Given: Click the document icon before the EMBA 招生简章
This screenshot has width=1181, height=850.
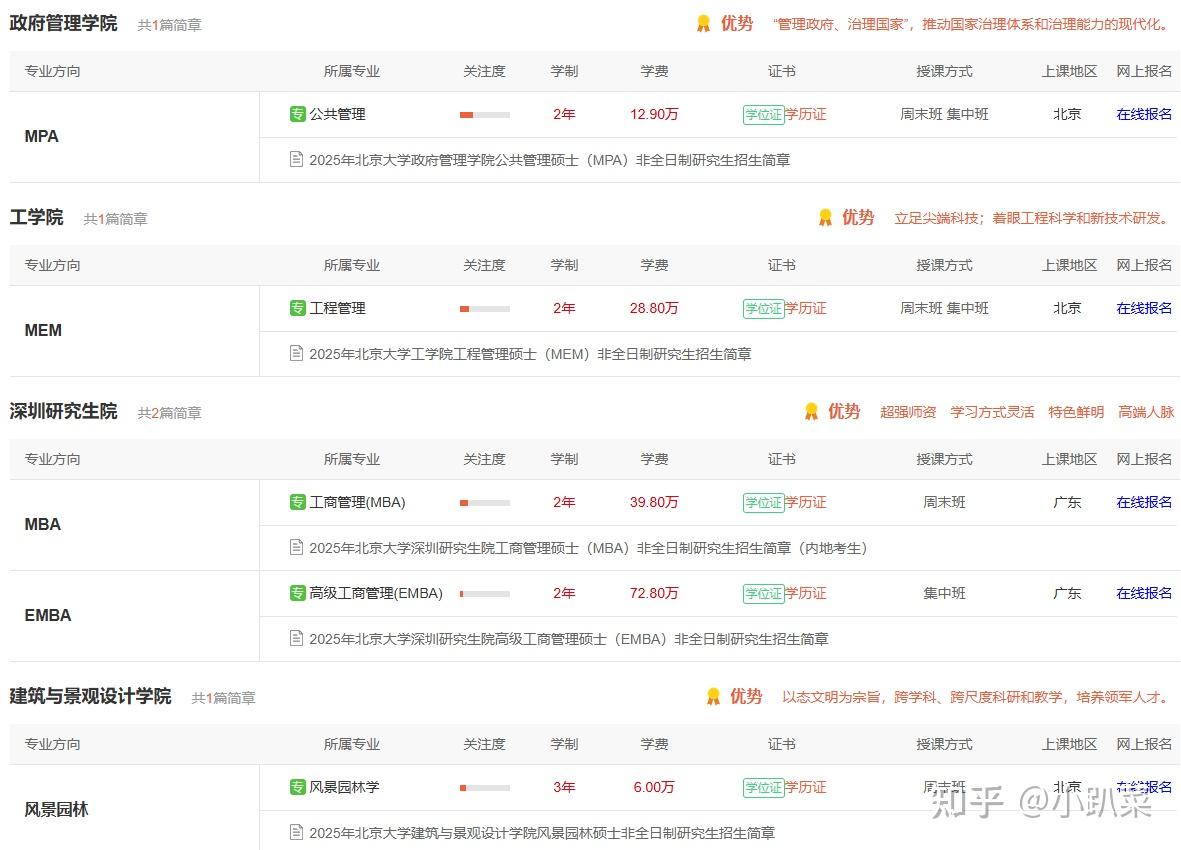Looking at the screenshot, I should pos(297,638).
